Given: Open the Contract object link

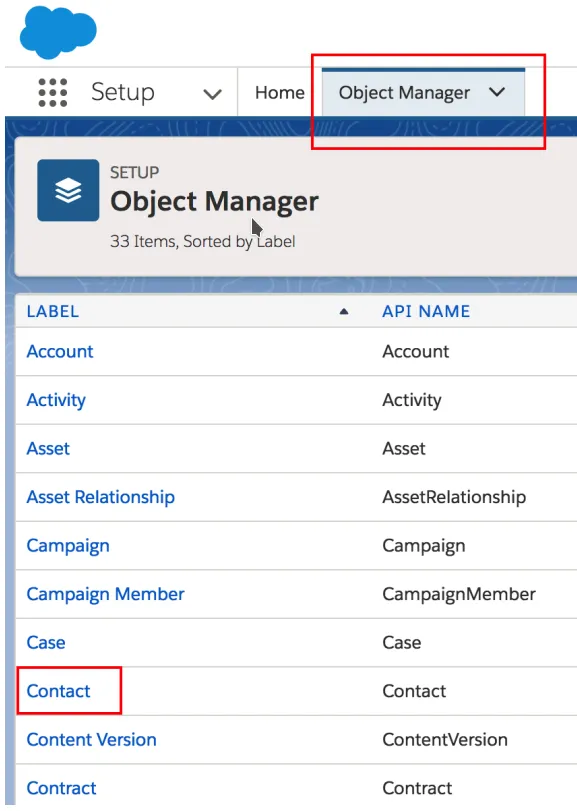Looking at the screenshot, I should 62,788.
